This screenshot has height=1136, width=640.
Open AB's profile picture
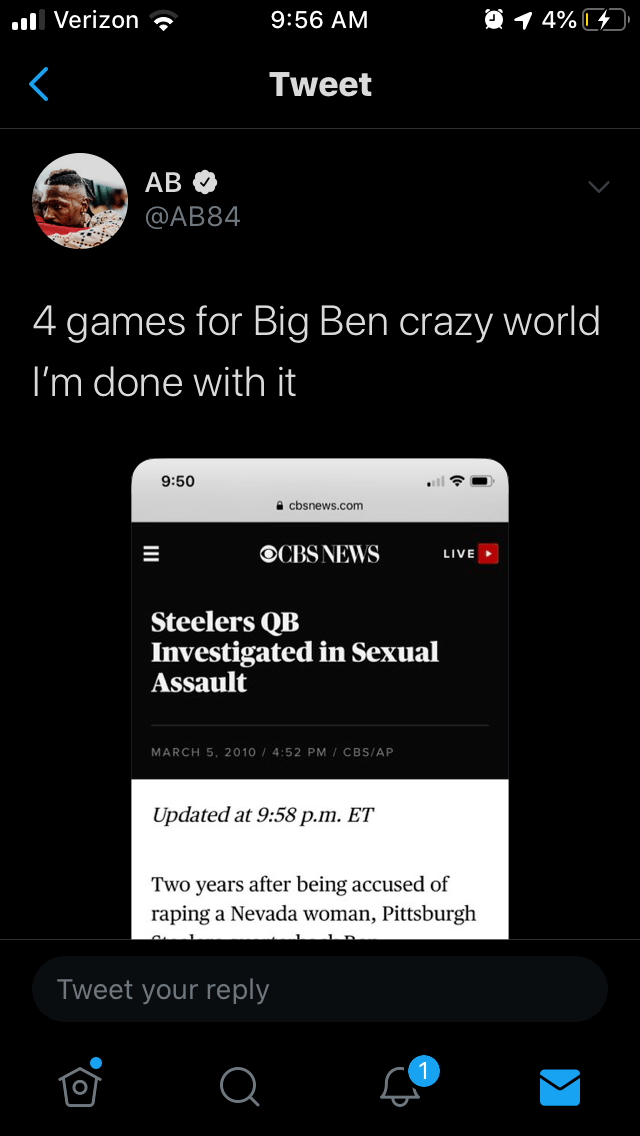80,201
